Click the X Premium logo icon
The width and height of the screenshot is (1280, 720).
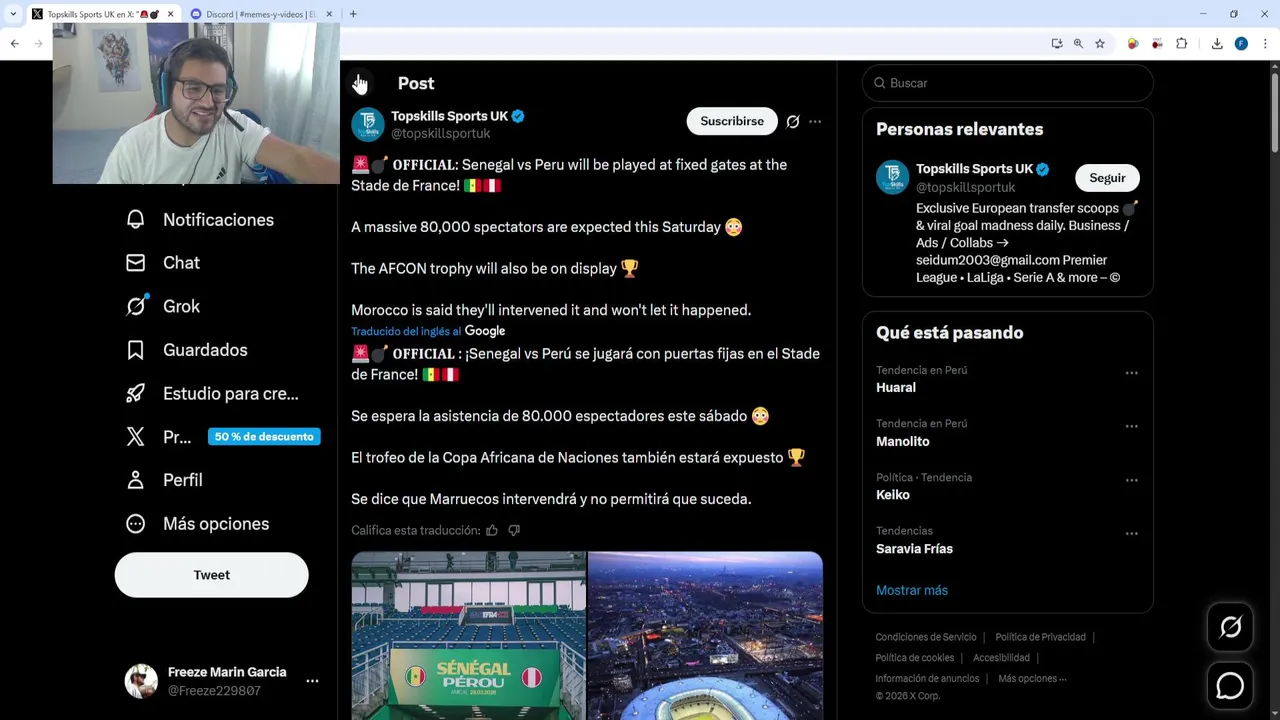(x=136, y=437)
